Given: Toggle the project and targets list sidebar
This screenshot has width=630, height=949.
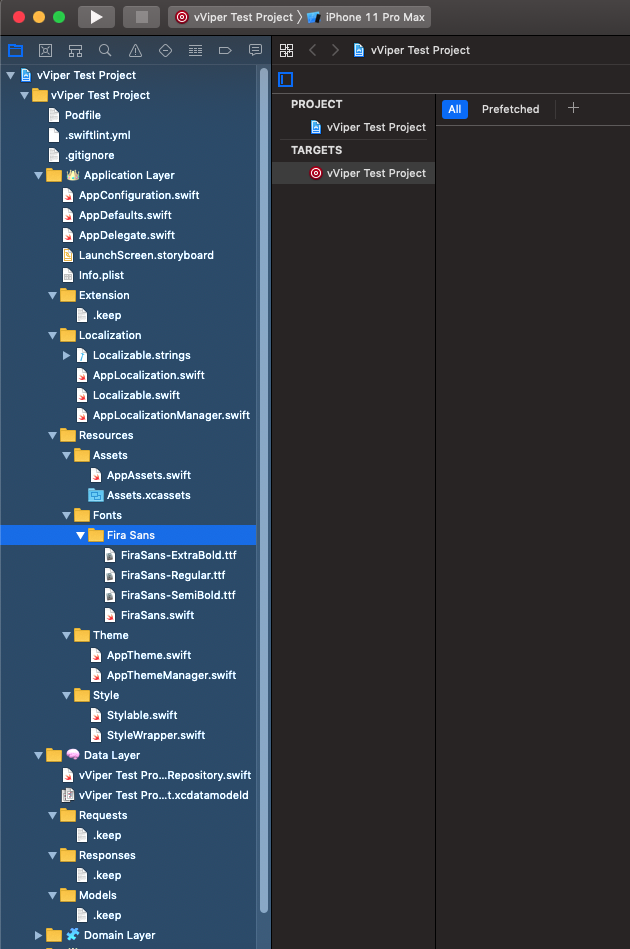Looking at the screenshot, I should 286,79.
